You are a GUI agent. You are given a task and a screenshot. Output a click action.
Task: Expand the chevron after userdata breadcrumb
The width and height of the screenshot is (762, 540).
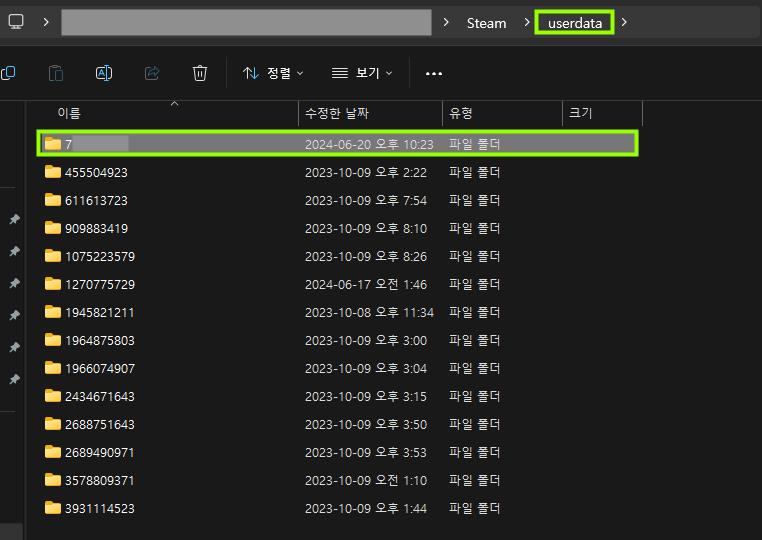click(625, 22)
